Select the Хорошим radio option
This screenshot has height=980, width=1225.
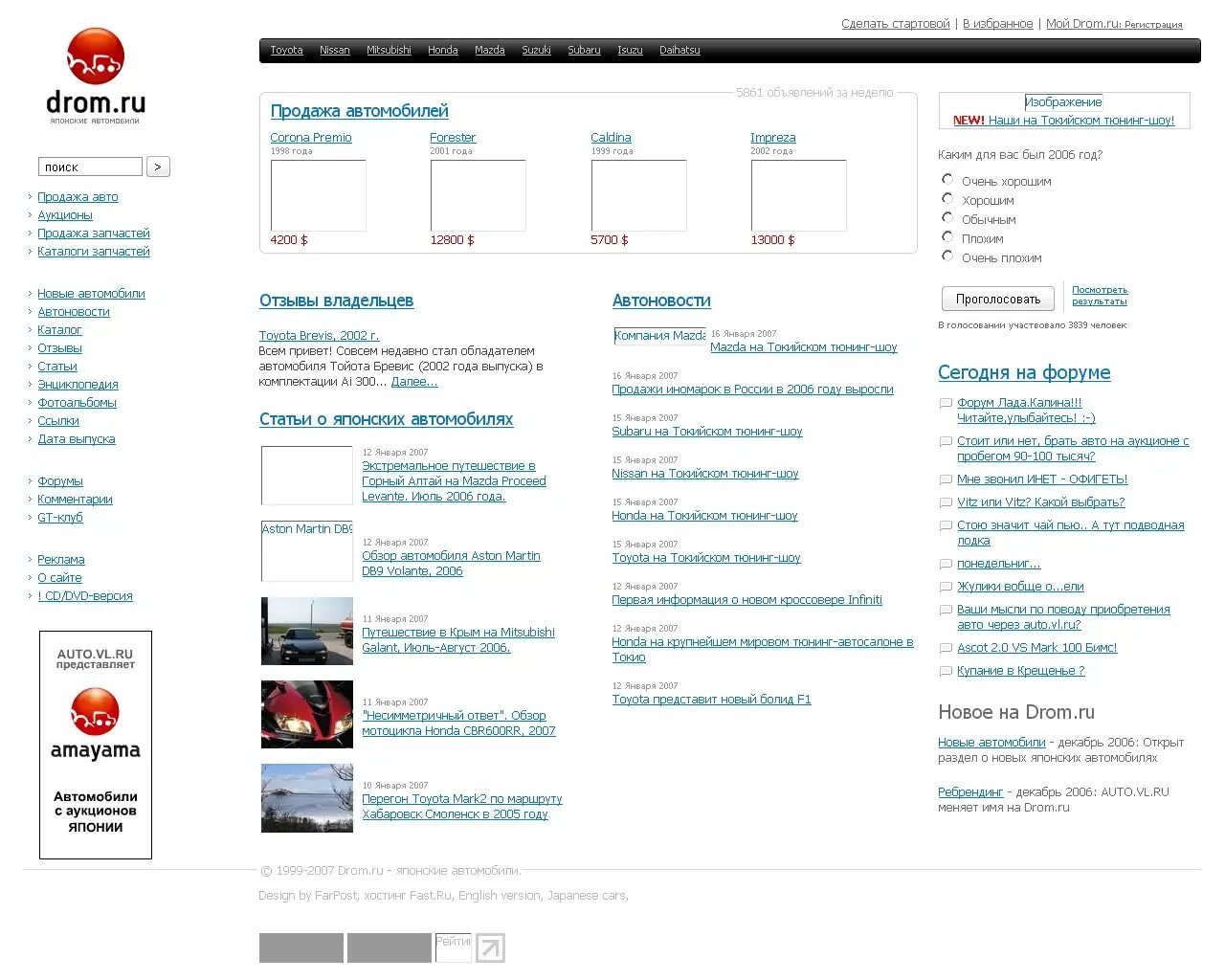[947, 198]
